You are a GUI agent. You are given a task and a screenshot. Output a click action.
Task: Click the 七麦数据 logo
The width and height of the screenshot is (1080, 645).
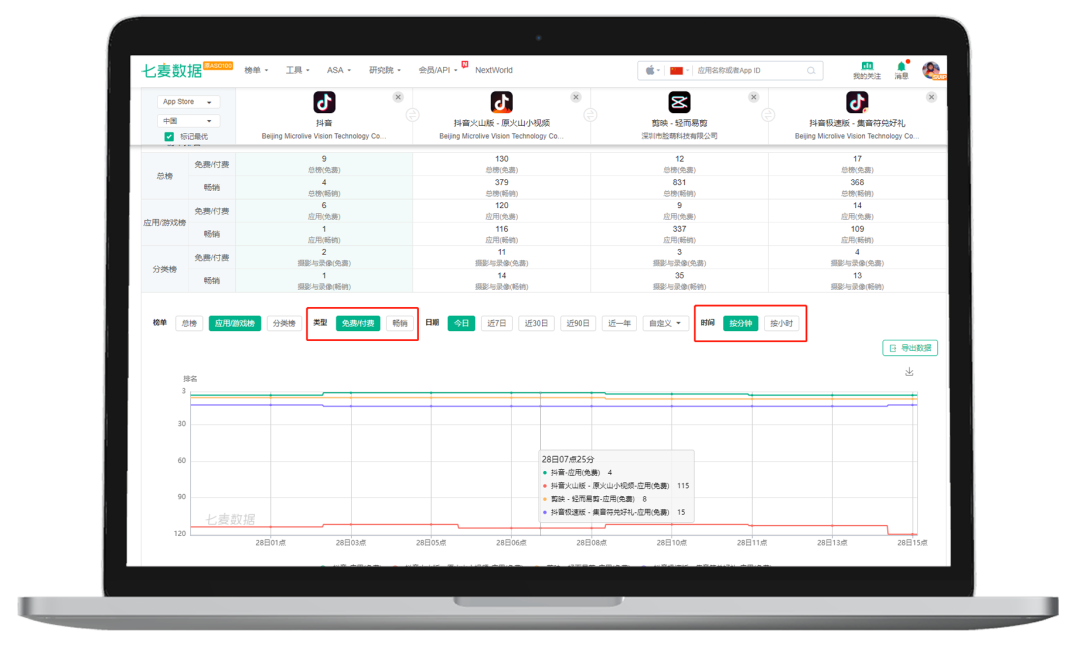point(172,70)
